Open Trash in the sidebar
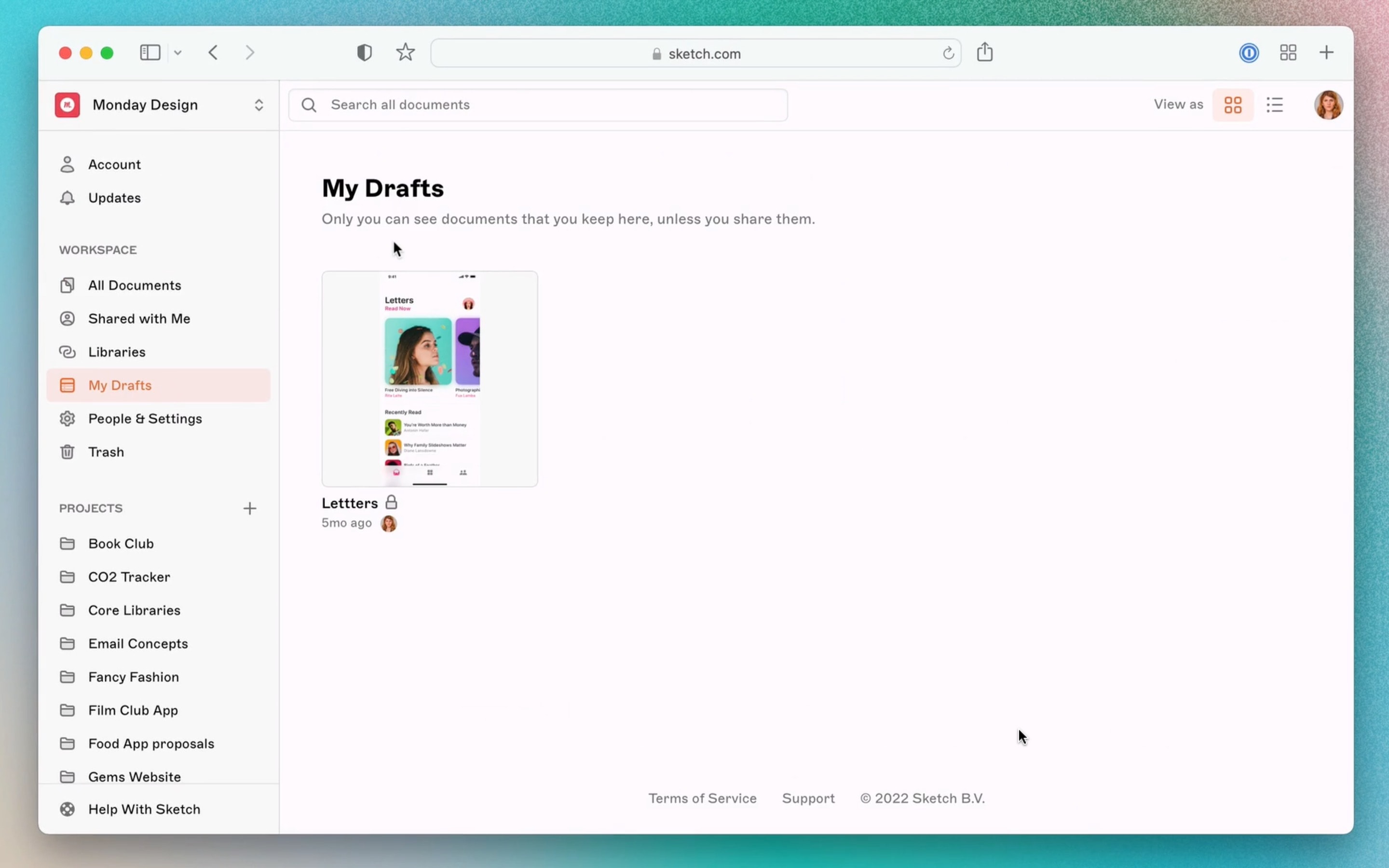This screenshot has width=1389, height=868. coord(158,452)
